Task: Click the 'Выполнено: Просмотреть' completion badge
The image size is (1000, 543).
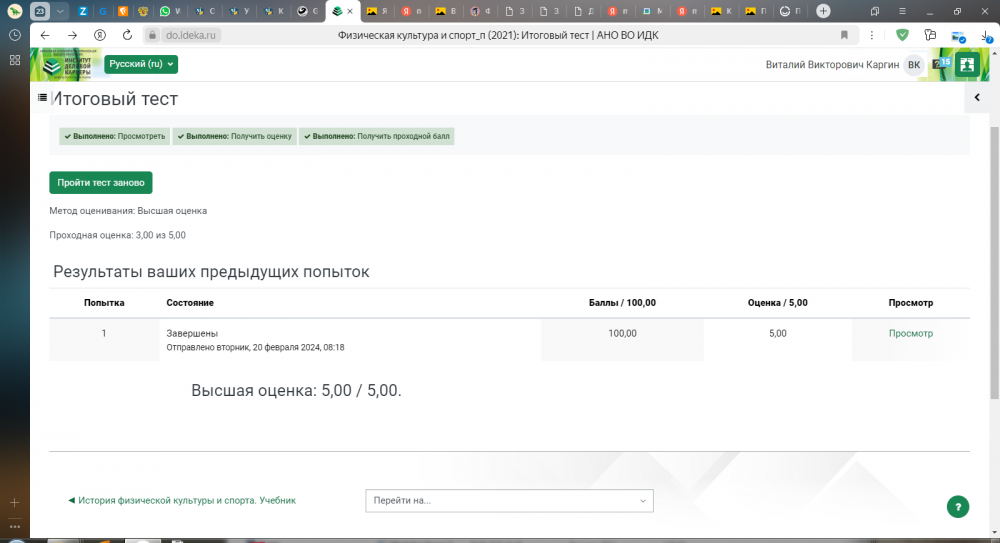Action: point(114,136)
